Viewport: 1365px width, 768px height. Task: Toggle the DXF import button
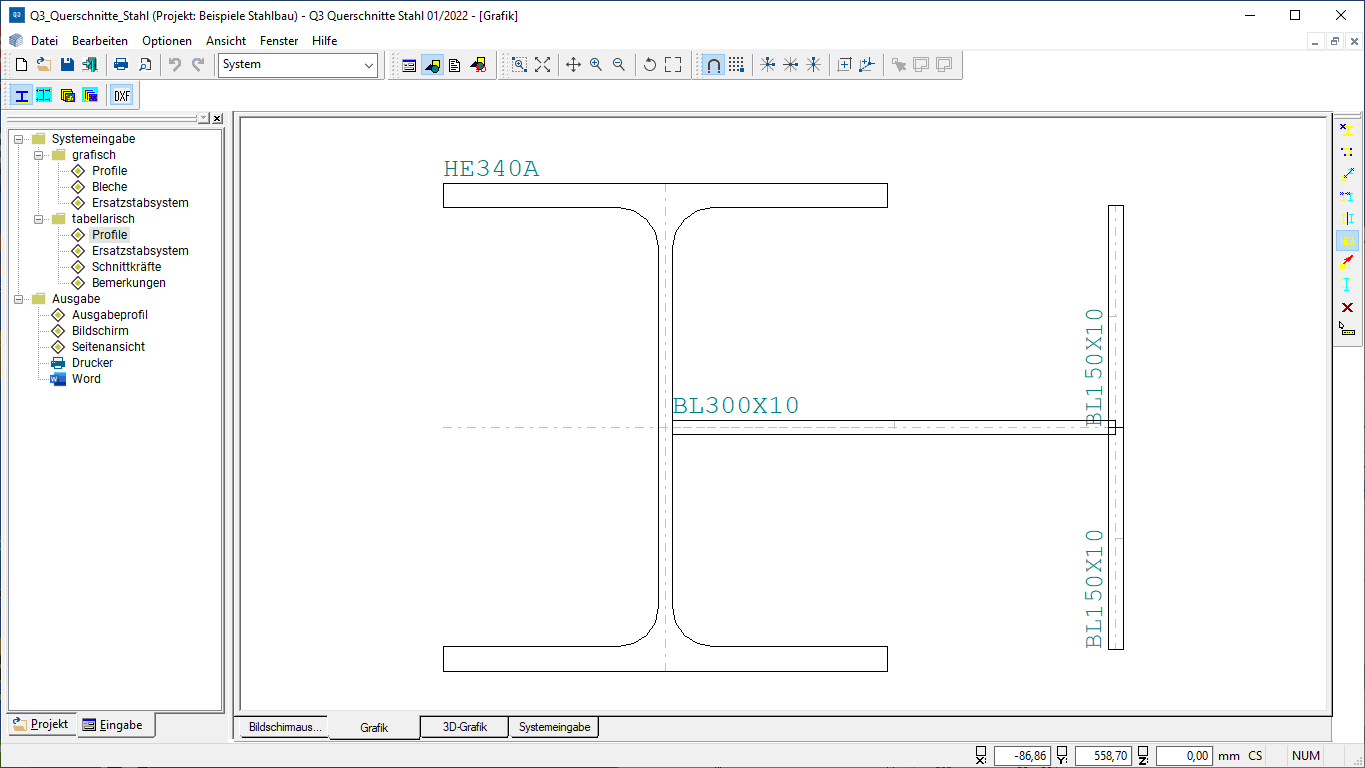pos(122,95)
